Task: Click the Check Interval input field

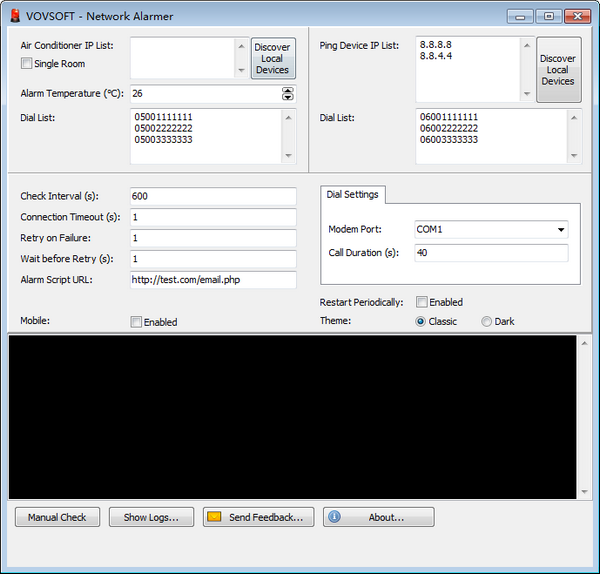Action: 213,196
